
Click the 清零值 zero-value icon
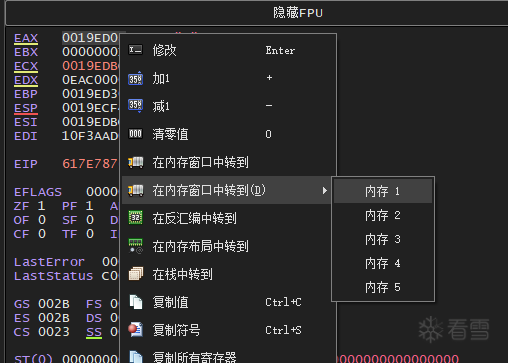pos(135,134)
